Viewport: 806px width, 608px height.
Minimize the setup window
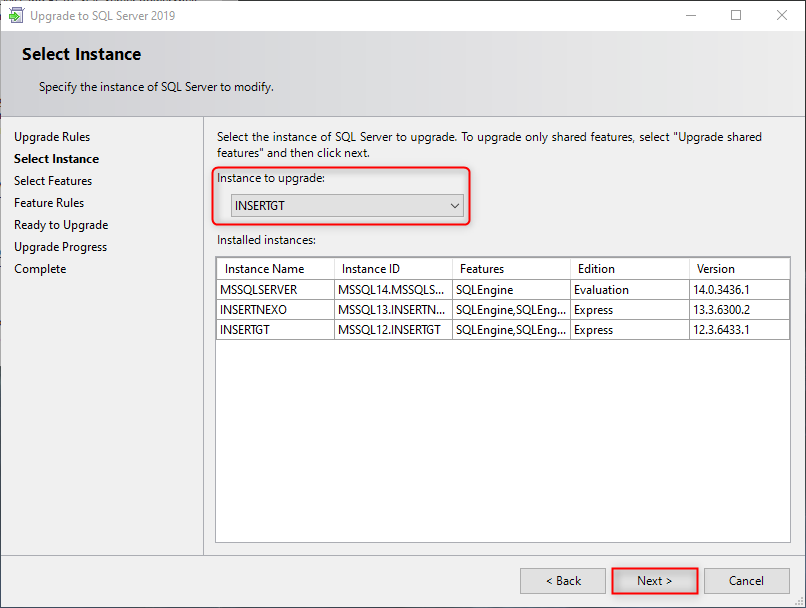click(x=691, y=15)
